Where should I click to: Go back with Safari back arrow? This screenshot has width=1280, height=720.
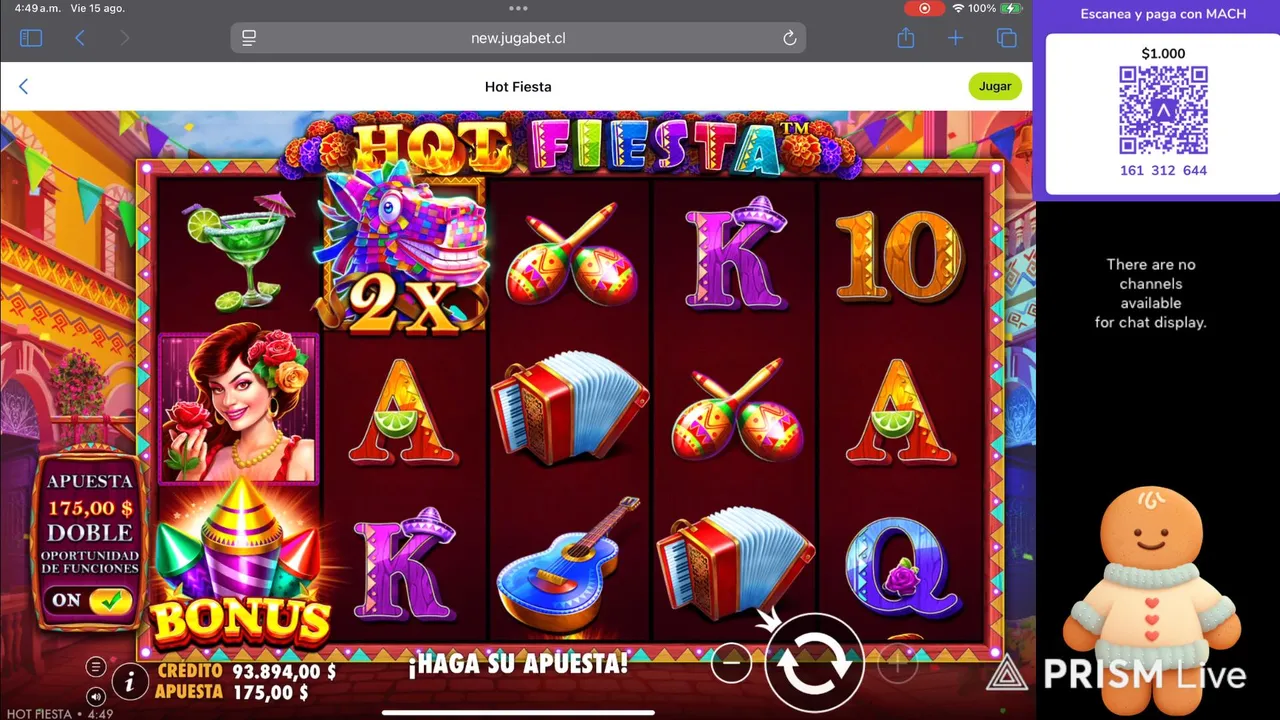click(x=80, y=38)
